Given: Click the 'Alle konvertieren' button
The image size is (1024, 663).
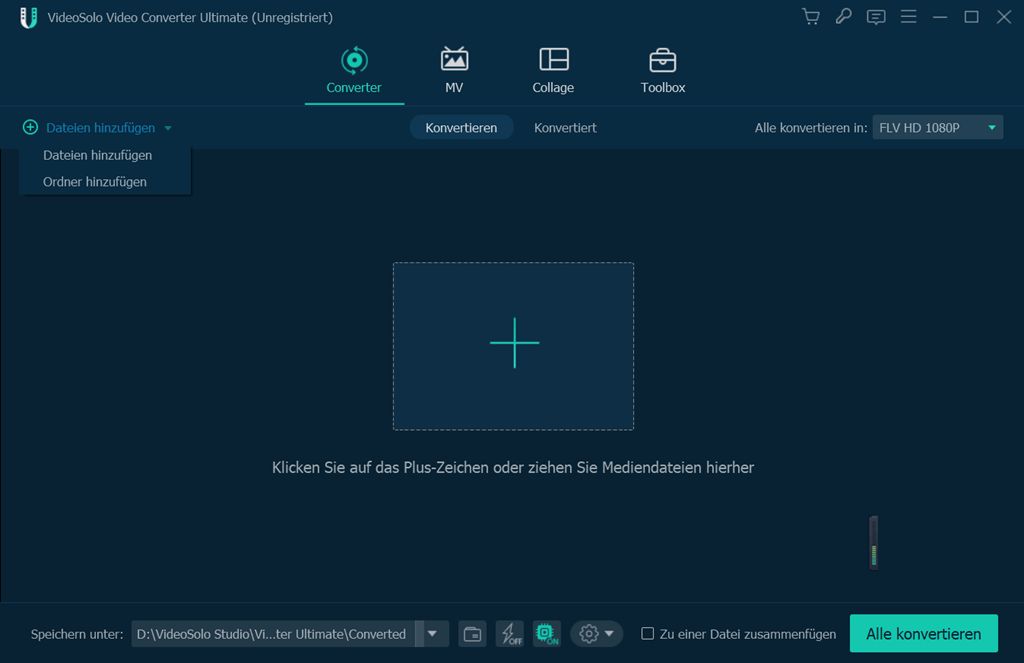Looking at the screenshot, I should coord(923,633).
